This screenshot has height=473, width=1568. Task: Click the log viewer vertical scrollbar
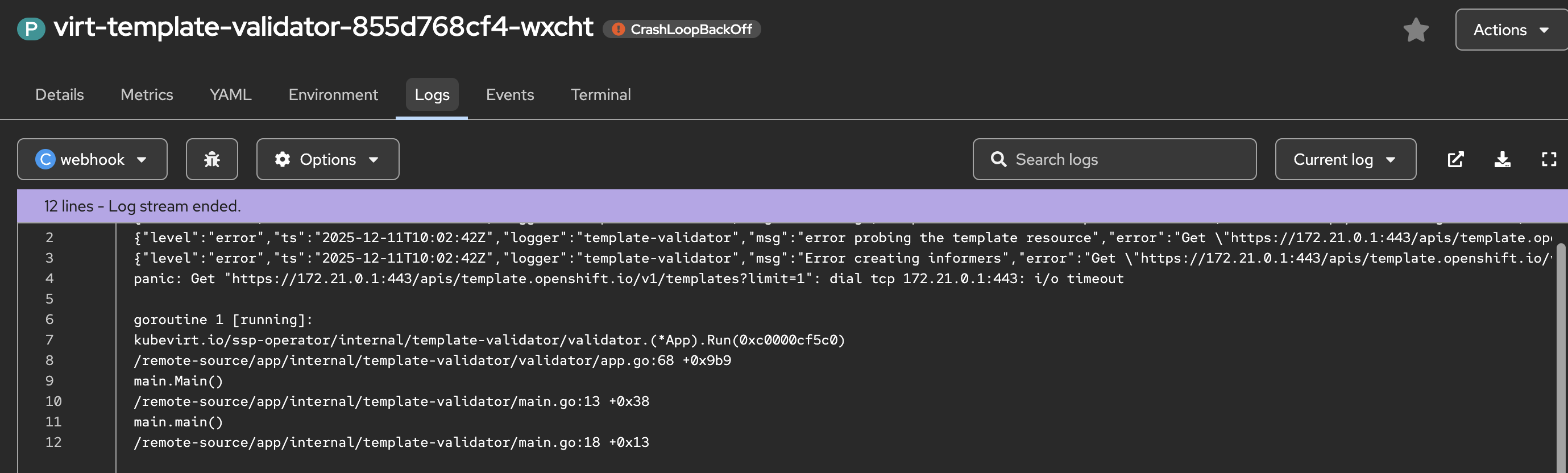[x=1559, y=353]
